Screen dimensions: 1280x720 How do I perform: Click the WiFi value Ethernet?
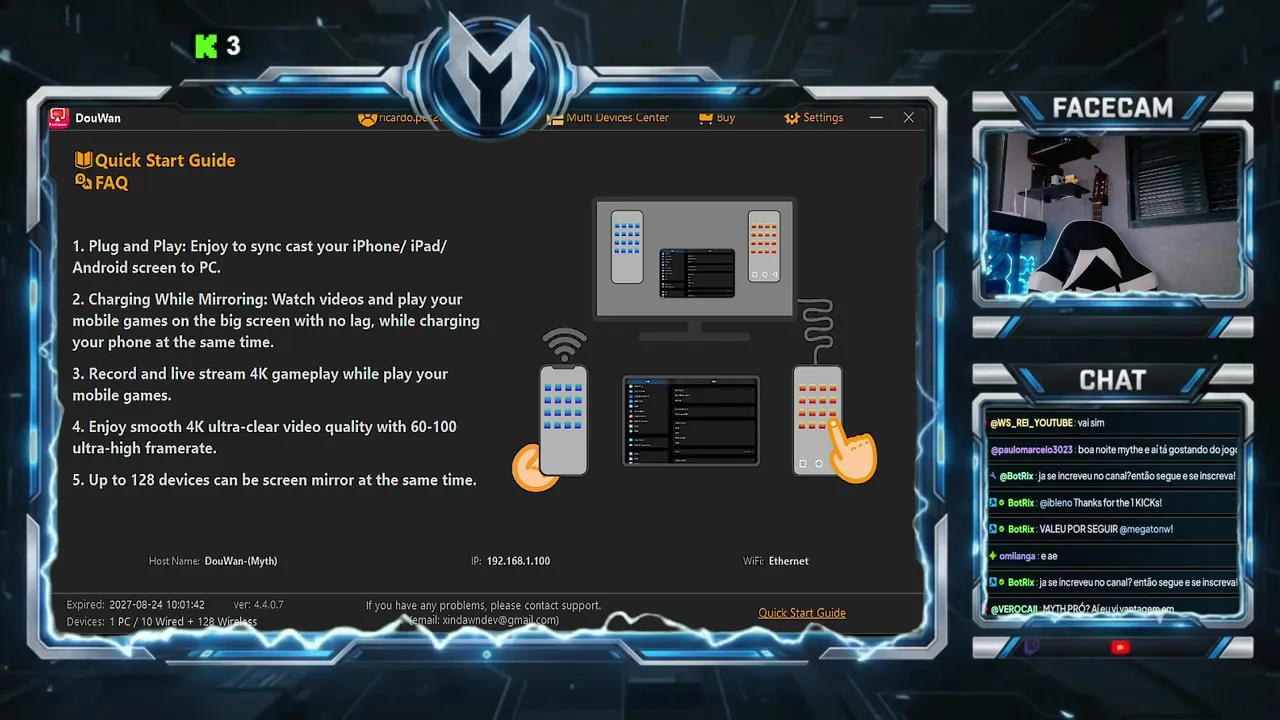[789, 561]
